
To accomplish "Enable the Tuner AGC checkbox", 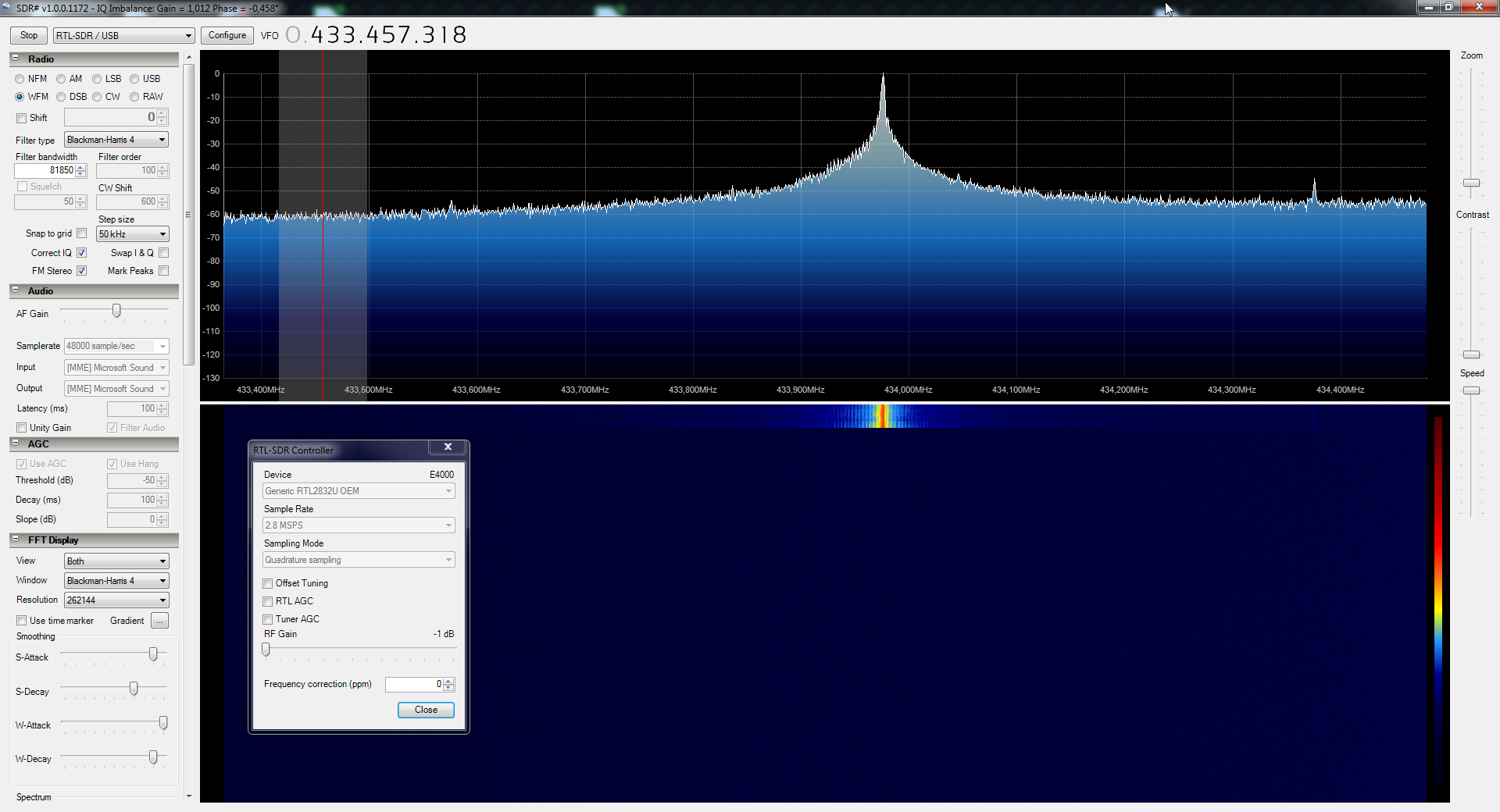I will [268, 619].
